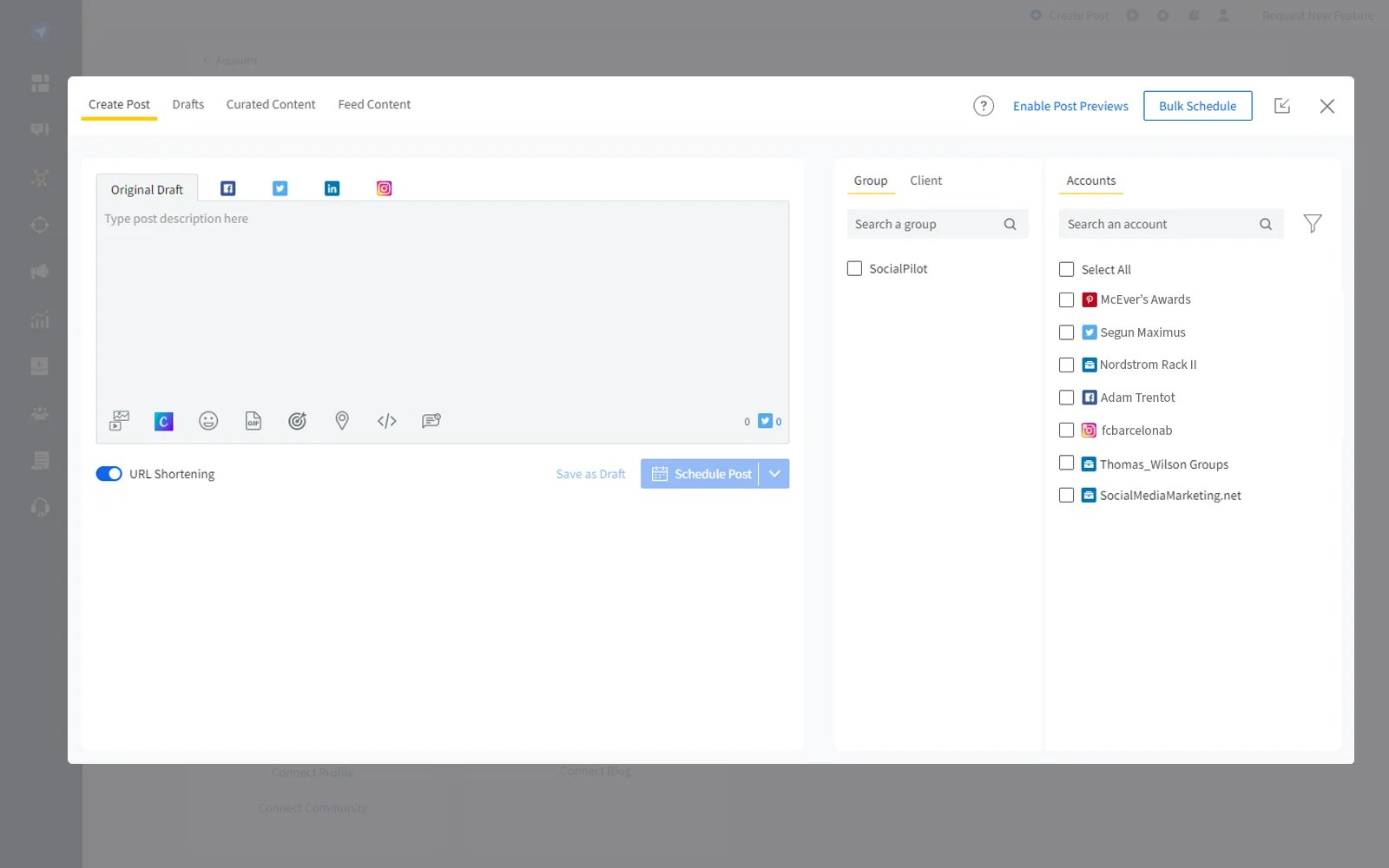1389x868 pixels.
Task: Open the accounts filter
Action: coord(1312,223)
